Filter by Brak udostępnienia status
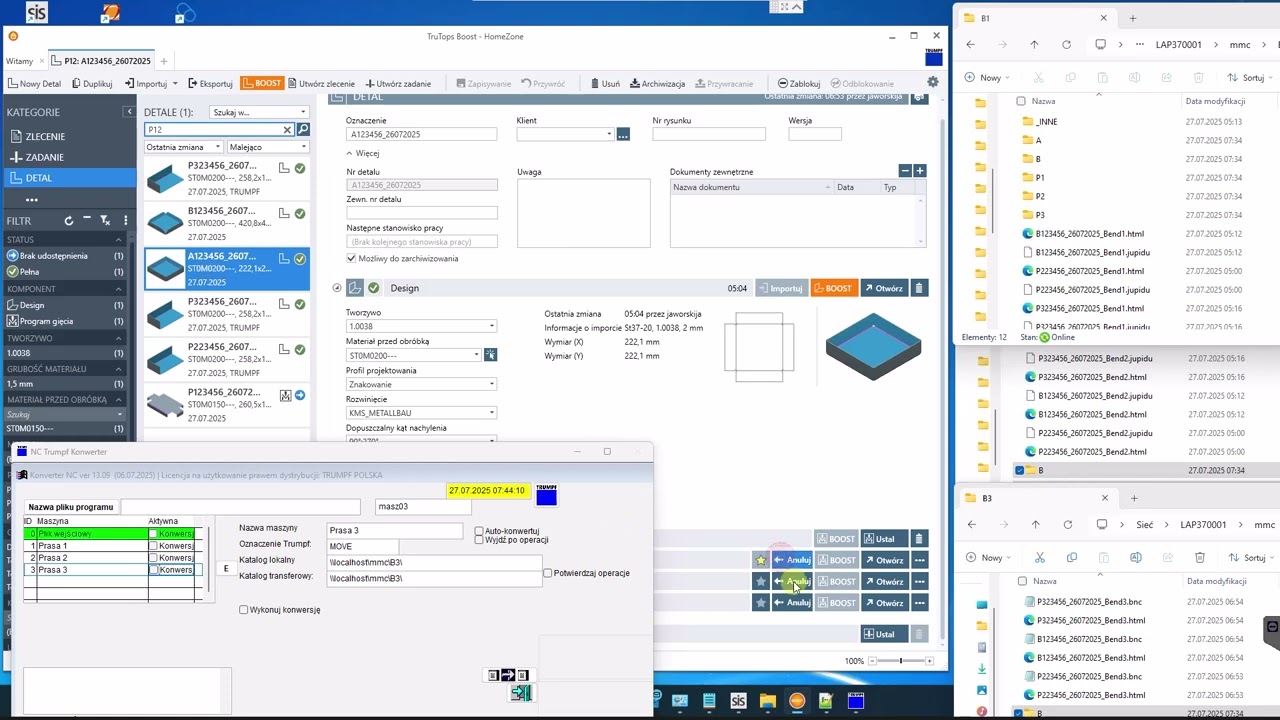Image resolution: width=1280 pixels, height=720 pixels. (65, 256)
